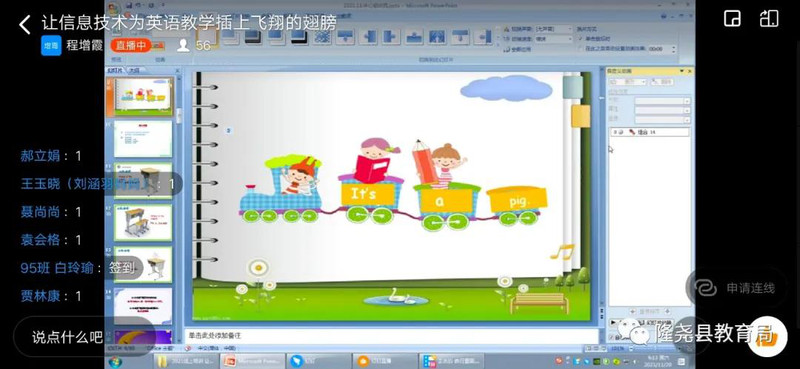Select the blue cloud shape on slide
Image resolution: width=800 pixels, height=369 pixels.
pos(506,89)
